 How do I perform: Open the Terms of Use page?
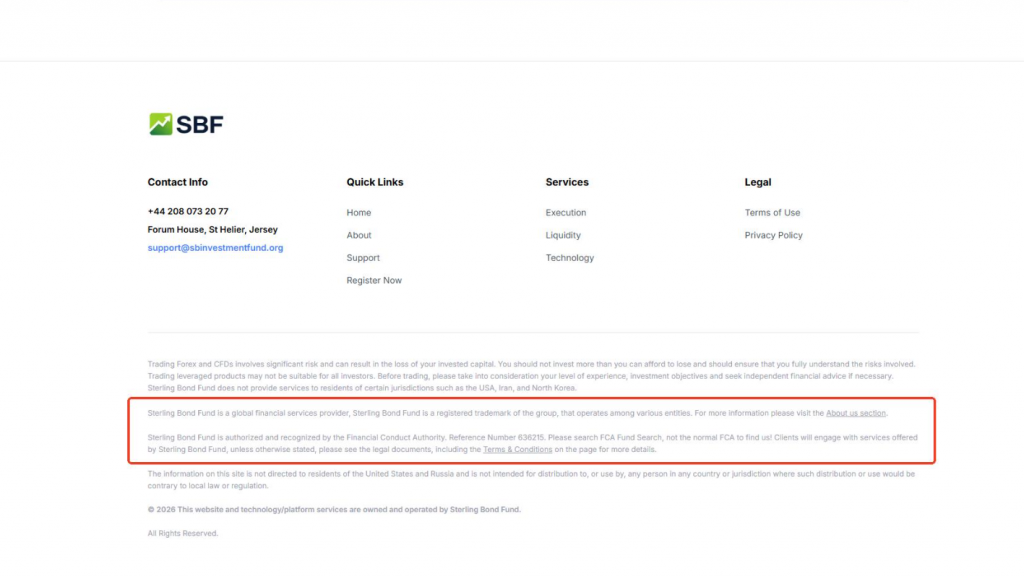point(772,213)
